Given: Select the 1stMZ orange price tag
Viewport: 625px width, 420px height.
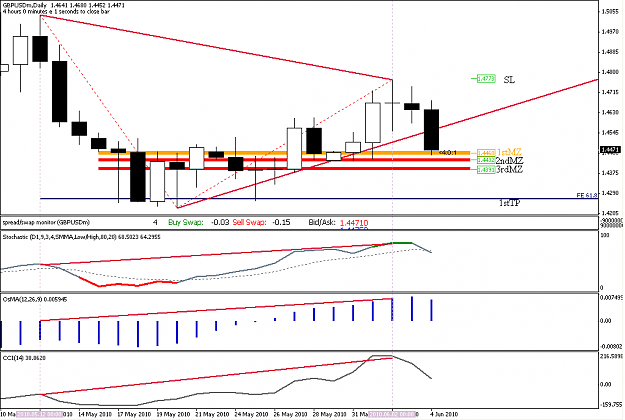Looking at the screenshot, I should point(486,153).
